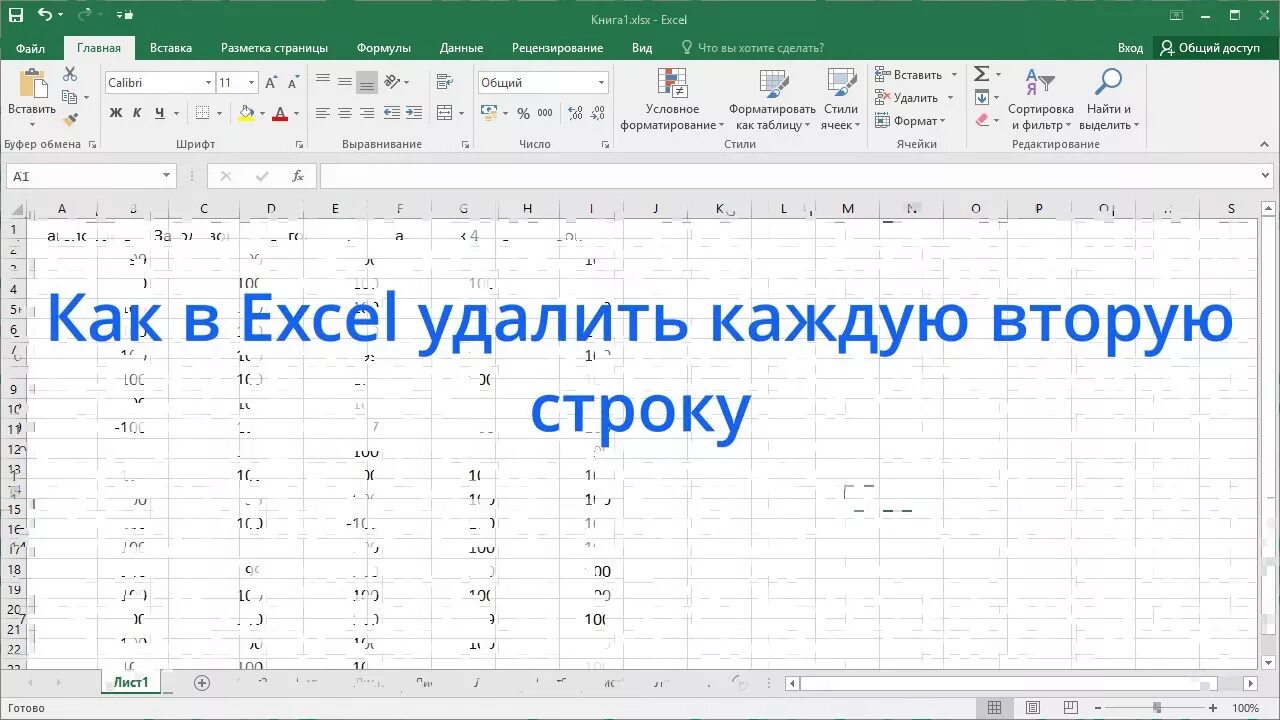1280x720 pixels.
Task: Click Decrease Decimal icon
Action: tap(597, 113)
